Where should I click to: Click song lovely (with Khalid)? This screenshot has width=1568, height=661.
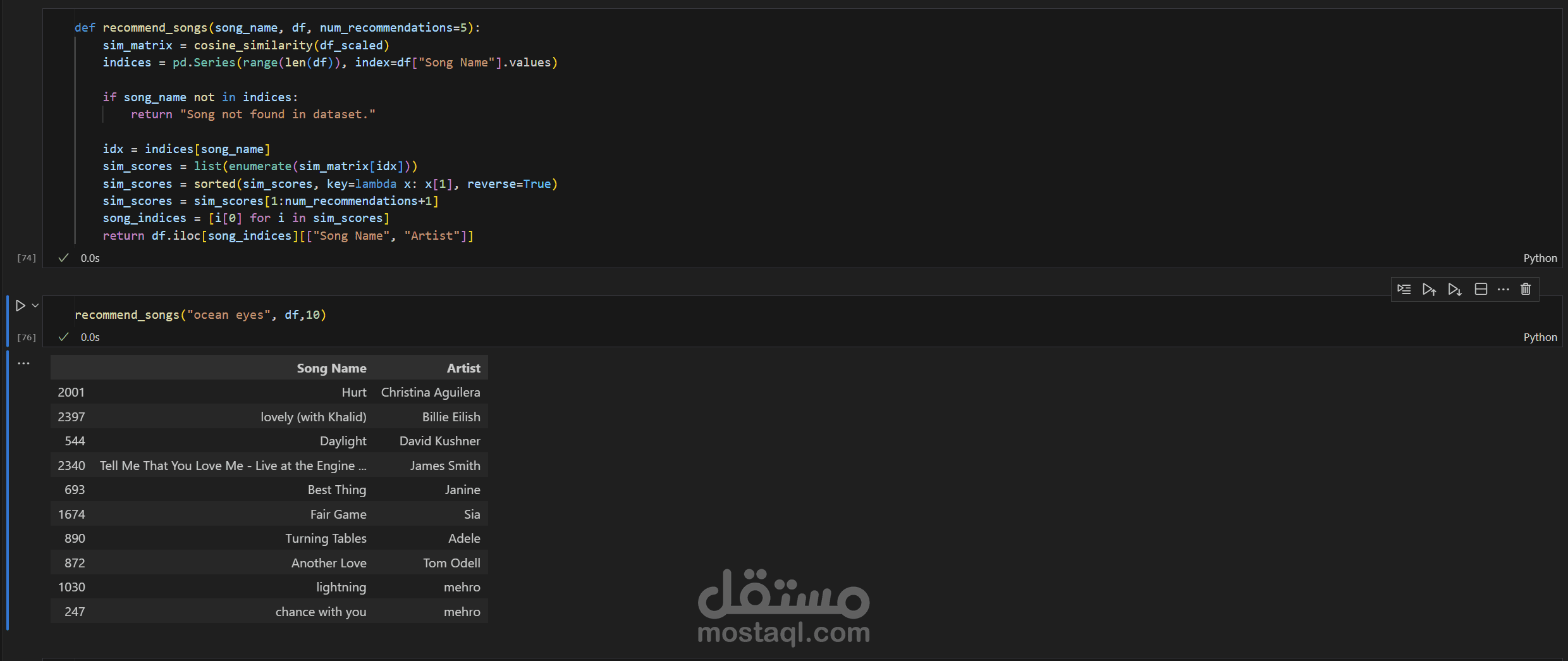pyautogui.click(x=314, y=417)
